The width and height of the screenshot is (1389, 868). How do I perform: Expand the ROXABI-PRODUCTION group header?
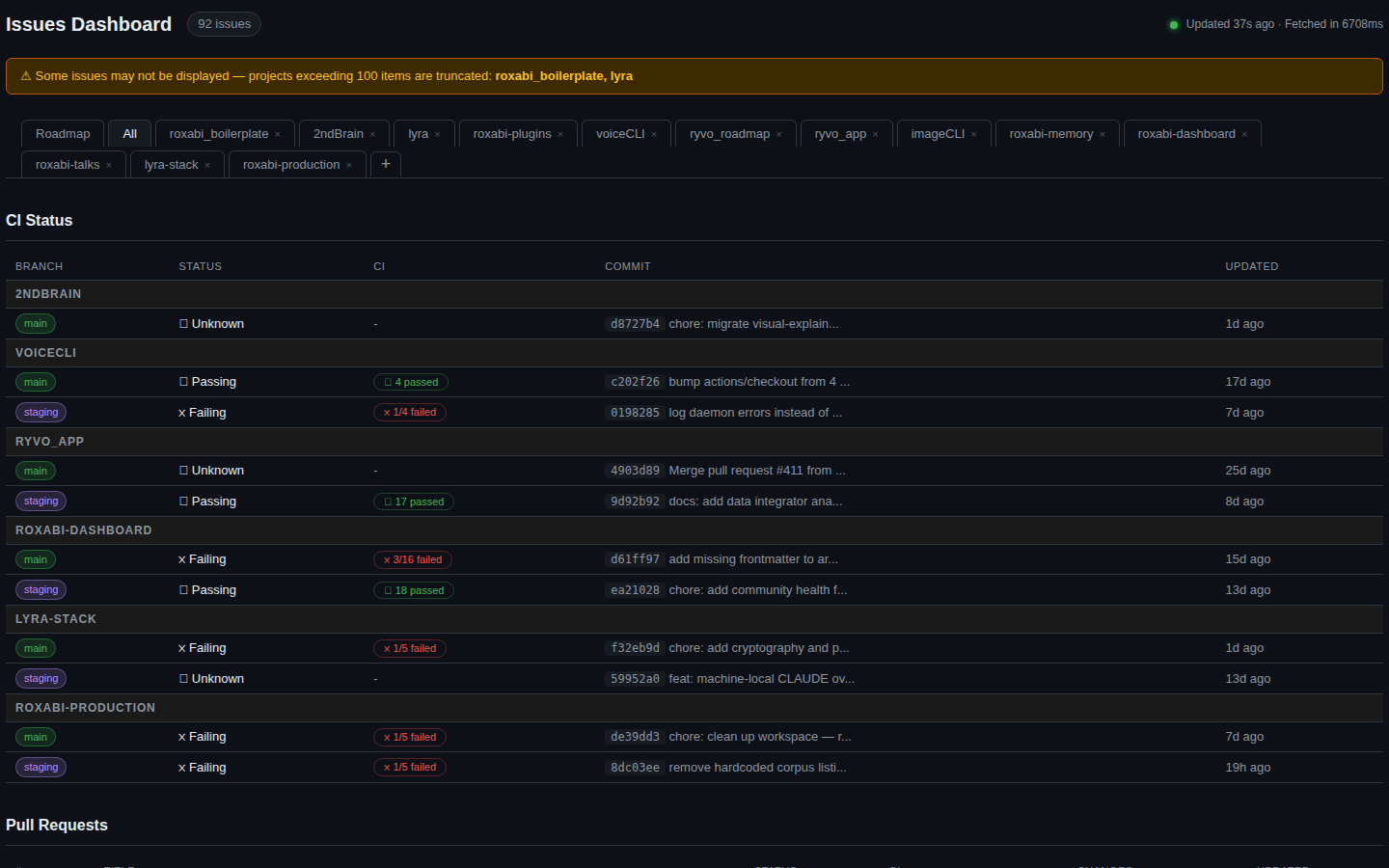pyautogui.click(x=85, y=708)
